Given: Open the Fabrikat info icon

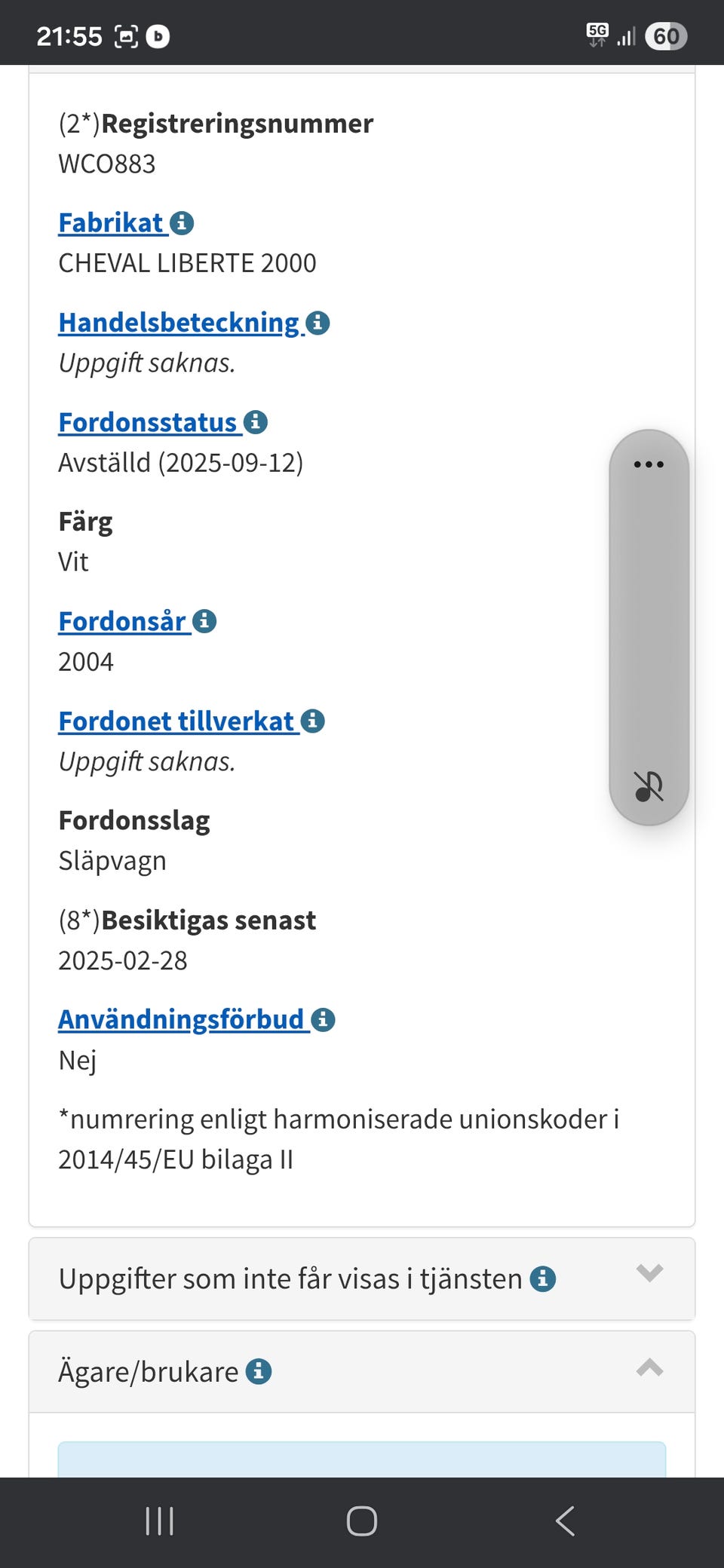Looking at the screenshot, I should point(182,222).
